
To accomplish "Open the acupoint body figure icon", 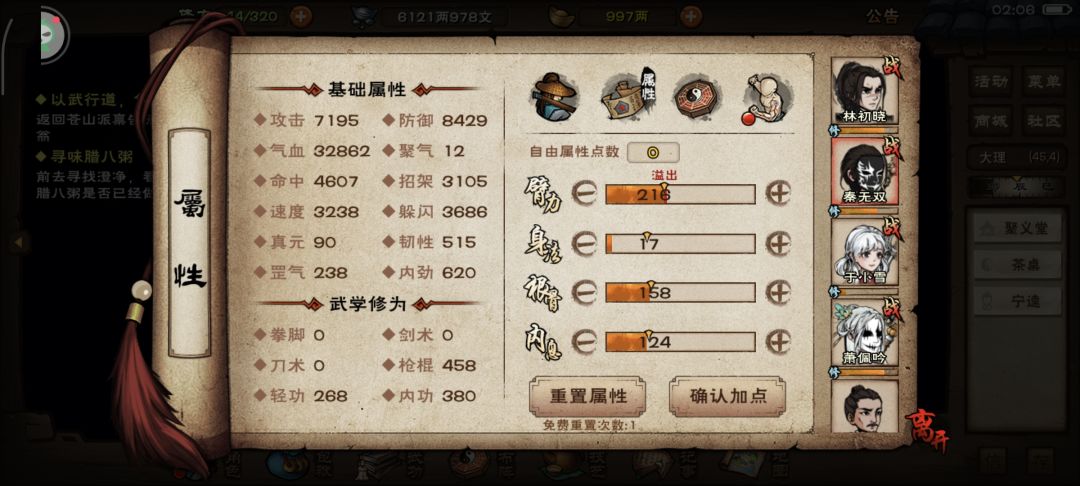I will point(767,98).
